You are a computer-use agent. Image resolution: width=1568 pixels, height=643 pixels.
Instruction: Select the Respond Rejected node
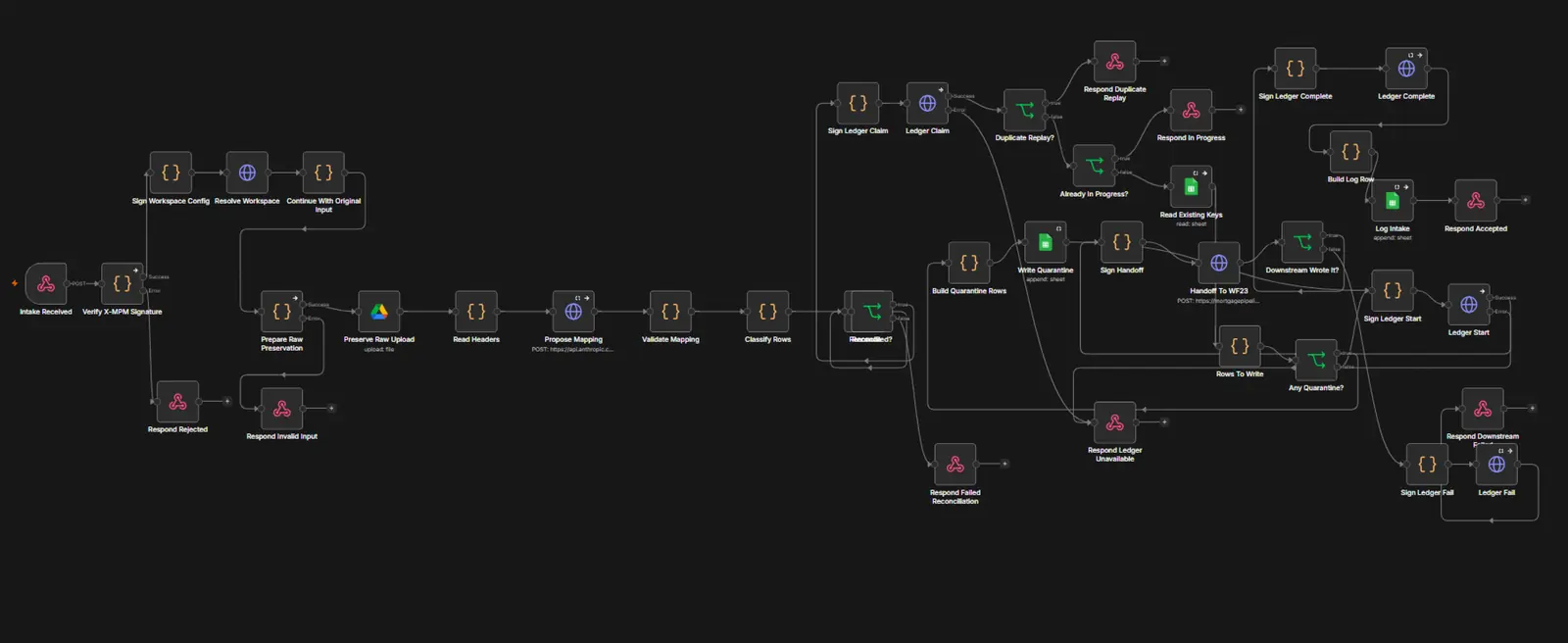(x=177, y=401)
